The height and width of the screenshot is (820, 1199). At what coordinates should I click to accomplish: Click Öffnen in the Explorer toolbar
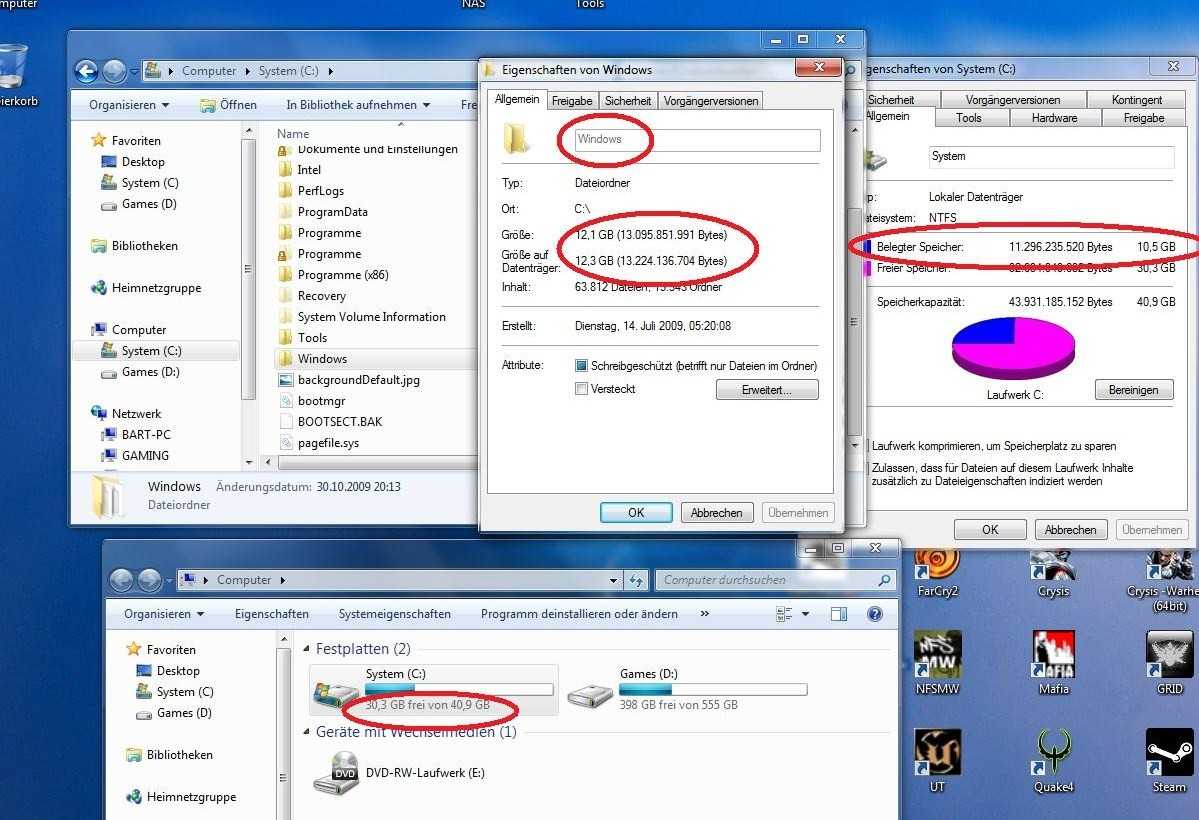pyautogui.click(x=229, y=105)
